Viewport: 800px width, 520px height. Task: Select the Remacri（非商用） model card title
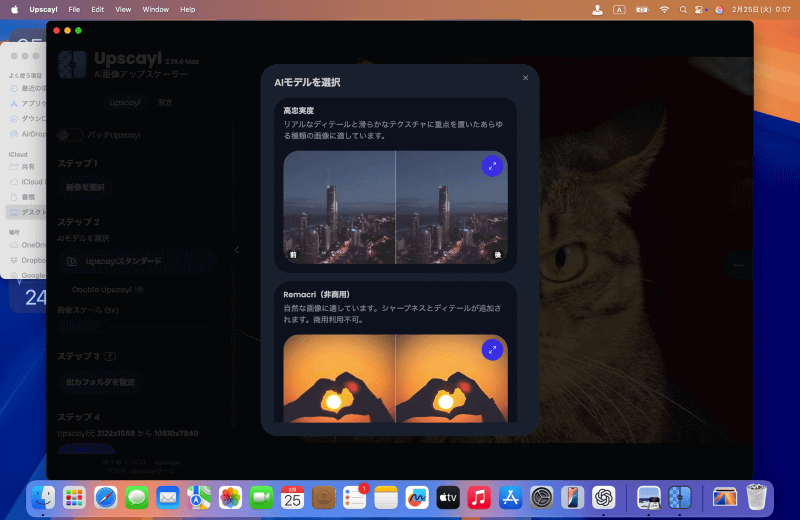click(316, 294)
